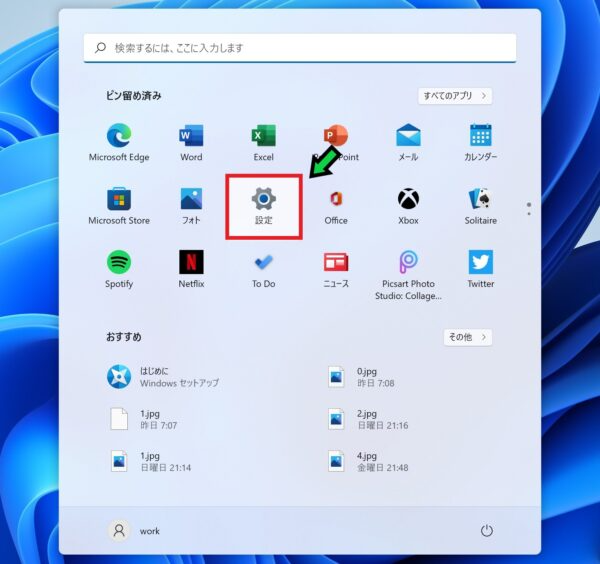The height and width of the screenshot is (564, 600).
Task: Open はじめに Windows セットアップ item
Action: 163,377
